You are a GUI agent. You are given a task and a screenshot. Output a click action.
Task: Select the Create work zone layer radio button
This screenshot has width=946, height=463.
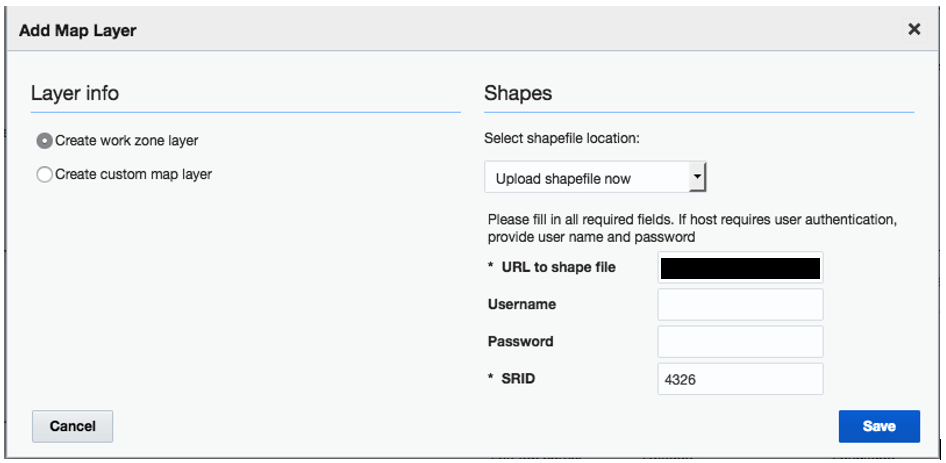(44, 141)
